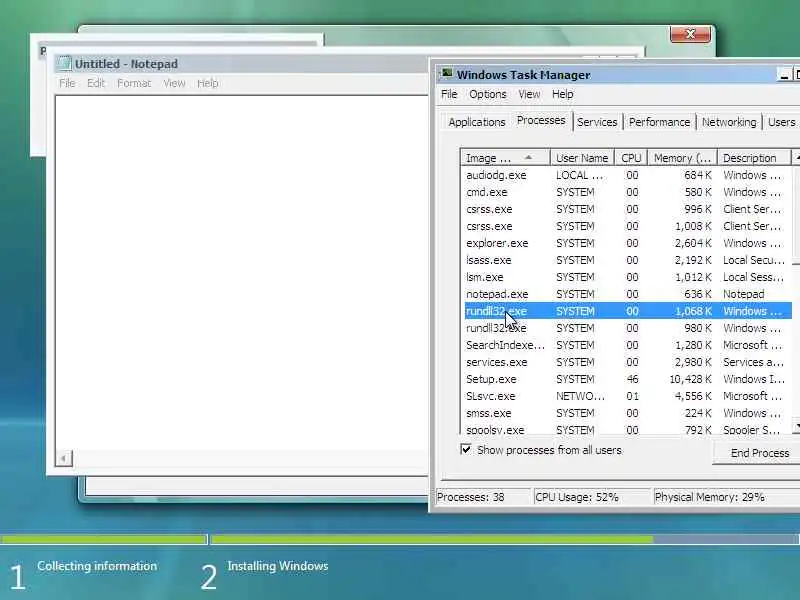Sort by Memory column header
The image size is (800, 600).
point(682,158)
